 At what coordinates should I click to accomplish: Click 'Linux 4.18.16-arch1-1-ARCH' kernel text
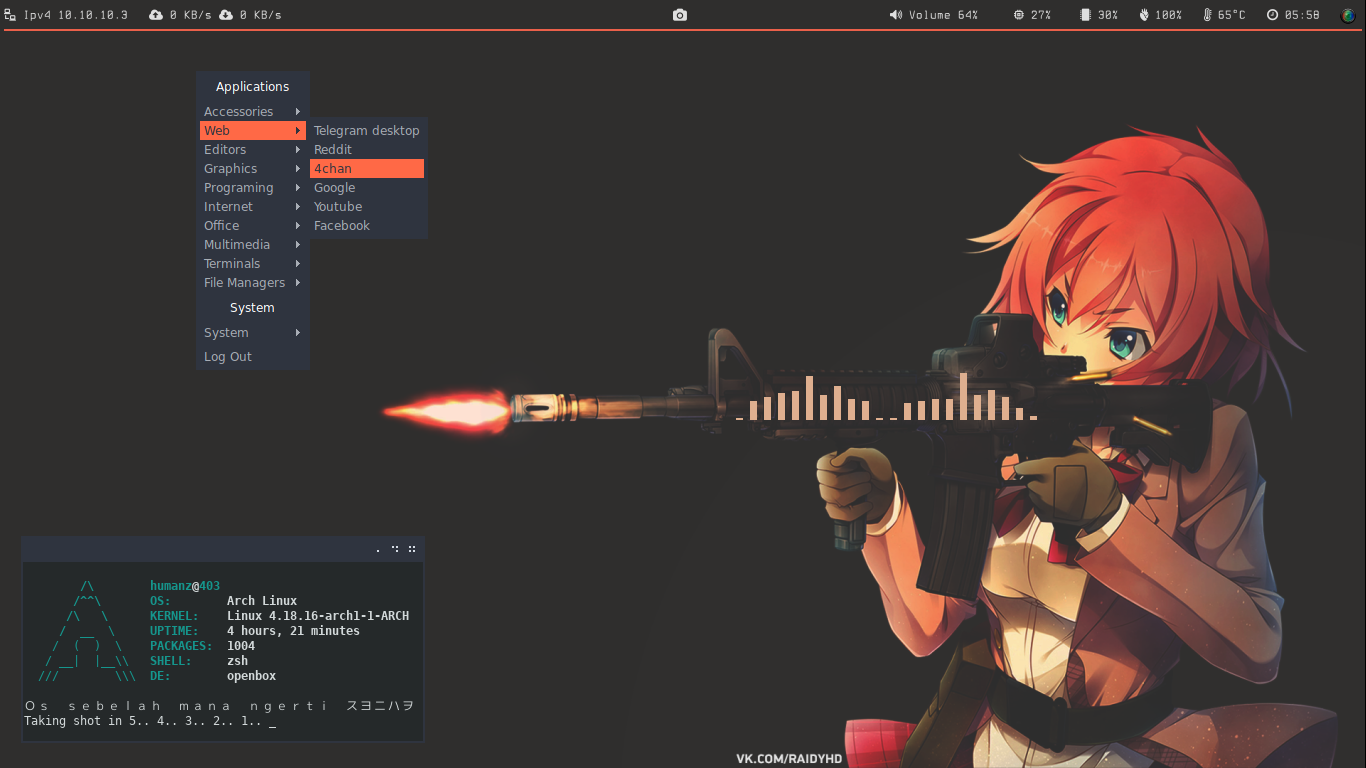click(x=318, y=616)
